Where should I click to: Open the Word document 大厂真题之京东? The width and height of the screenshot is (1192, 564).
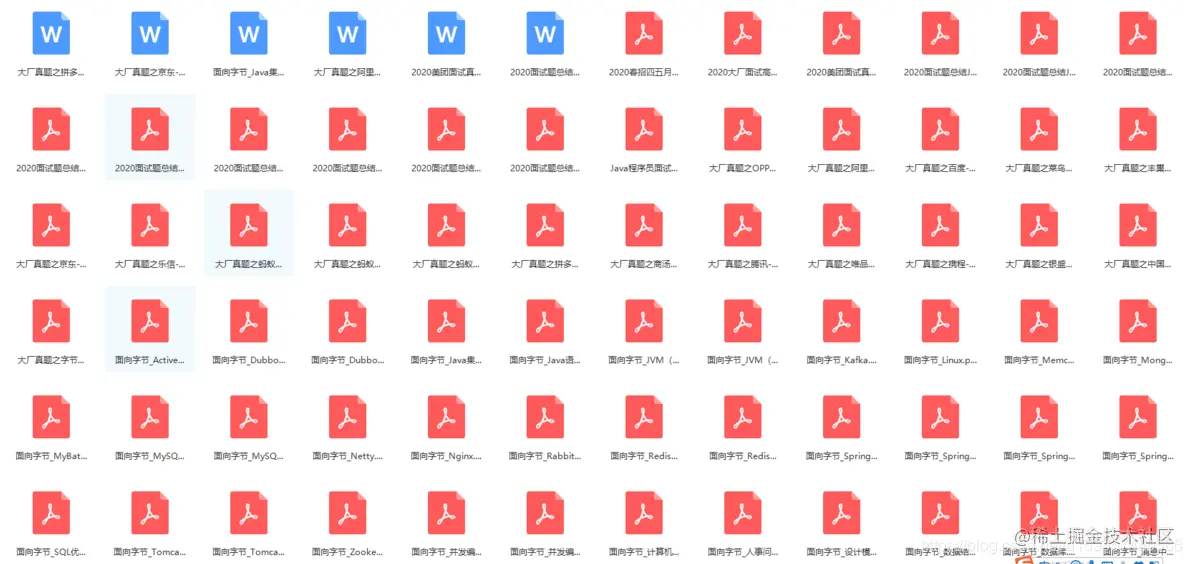tap(150, 34)
